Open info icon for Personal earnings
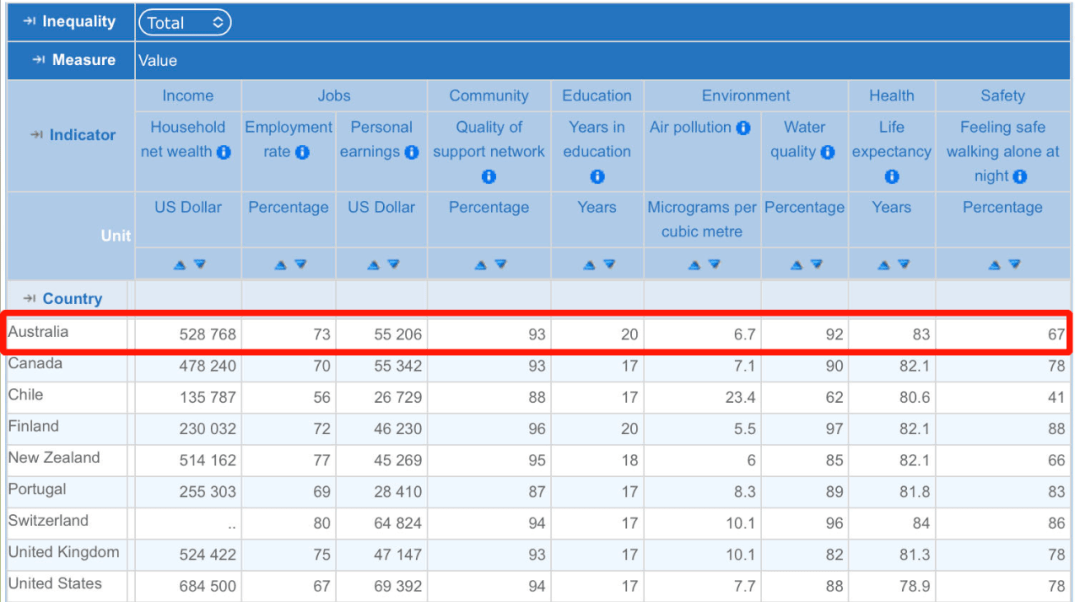The height and width of the screenshot is (602, 1080). click(x=411, y=153)
